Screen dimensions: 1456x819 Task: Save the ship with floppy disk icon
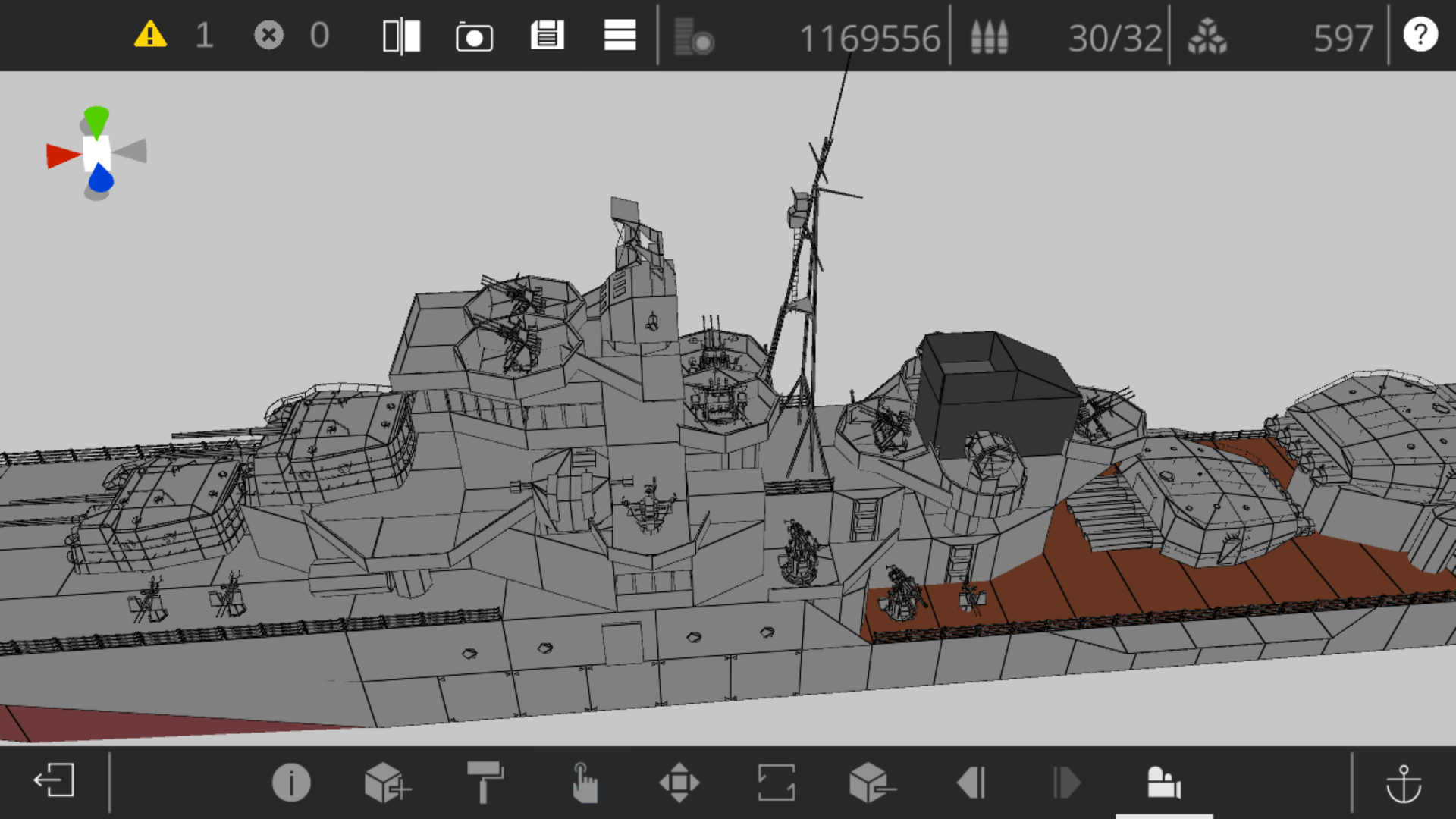coord(547,35)
